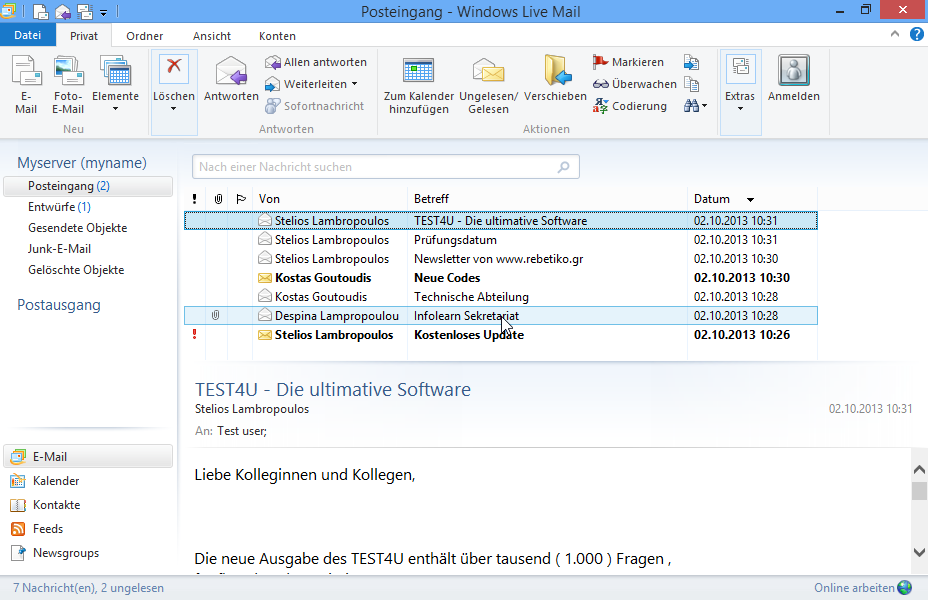Click the Myserver (myname) account
The width and height of the screenshot is (928, 600).
click(82, 163)
